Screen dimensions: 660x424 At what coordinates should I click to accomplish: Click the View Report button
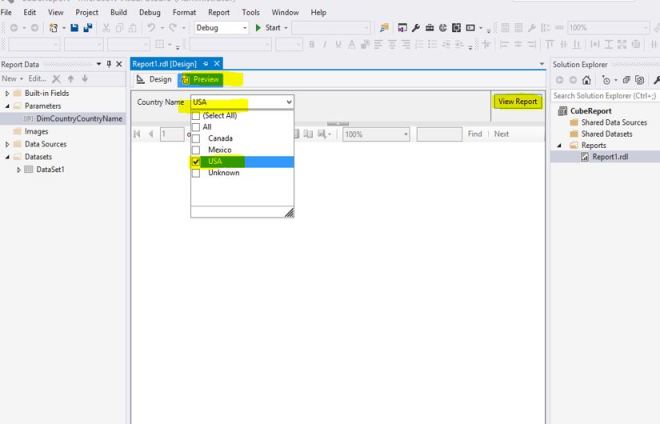[x=517, y=101]
